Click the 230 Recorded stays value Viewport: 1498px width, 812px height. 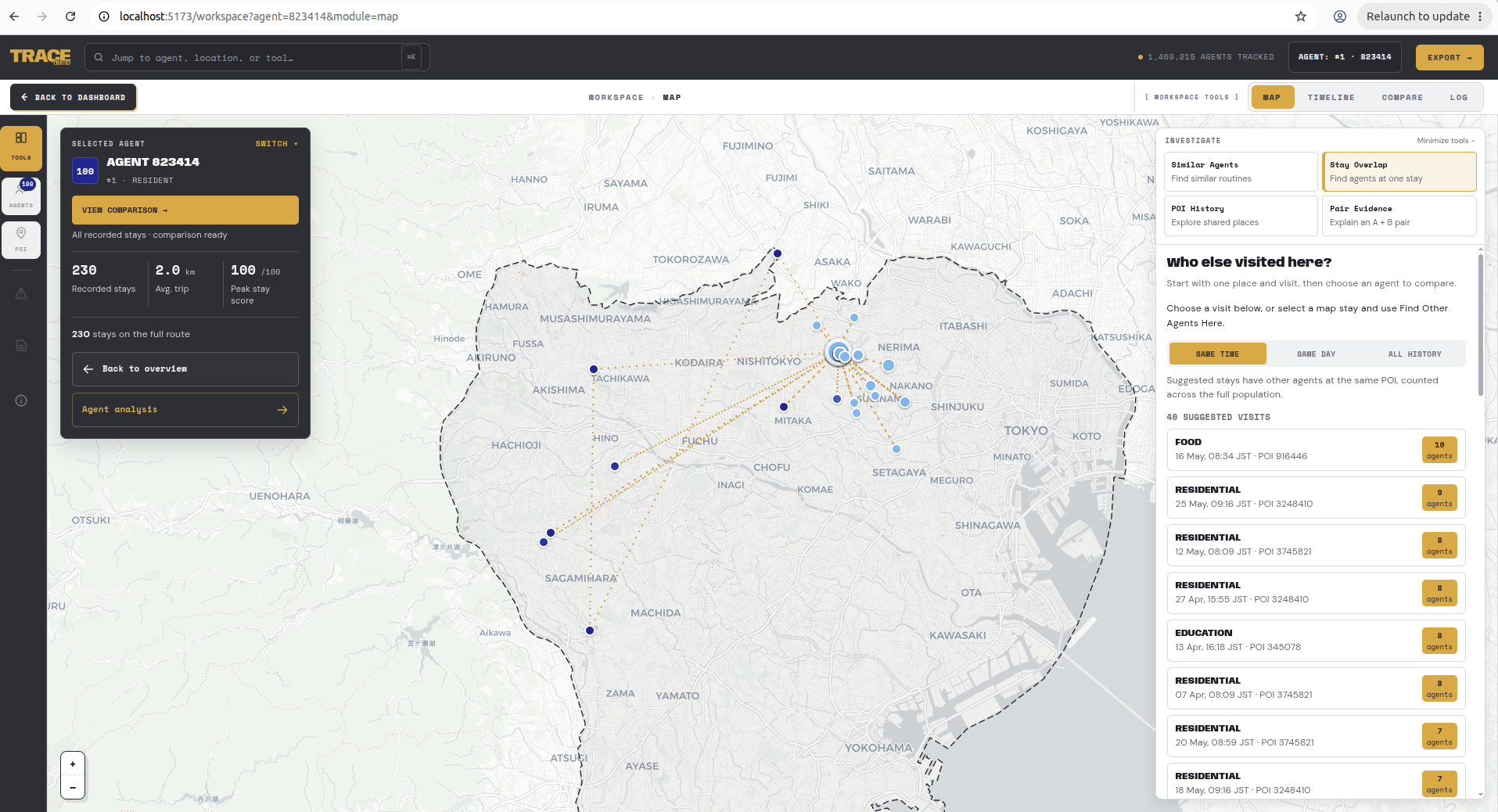click(84, 271)
